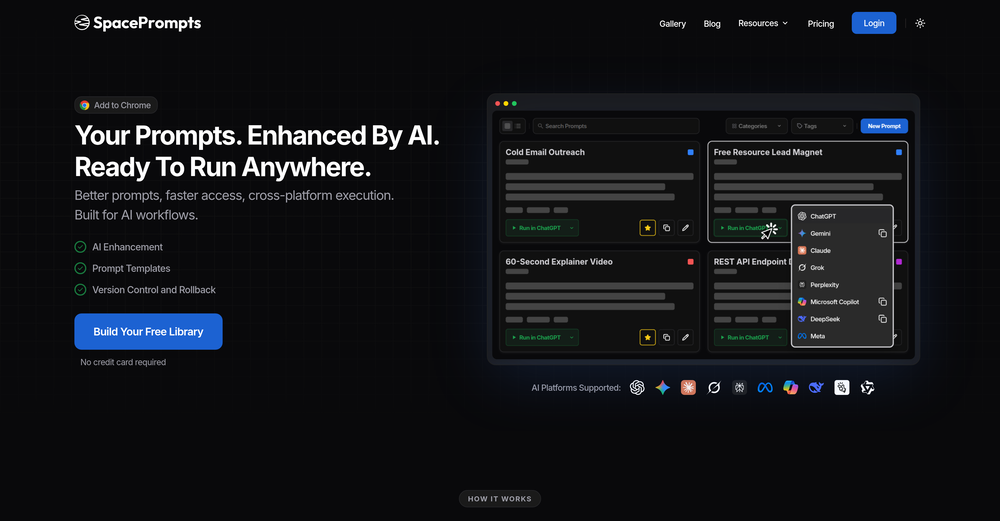The image size is (1000, 521).
Task: Open the Categories filter dropdown
Action: click(x=754, y=126)
